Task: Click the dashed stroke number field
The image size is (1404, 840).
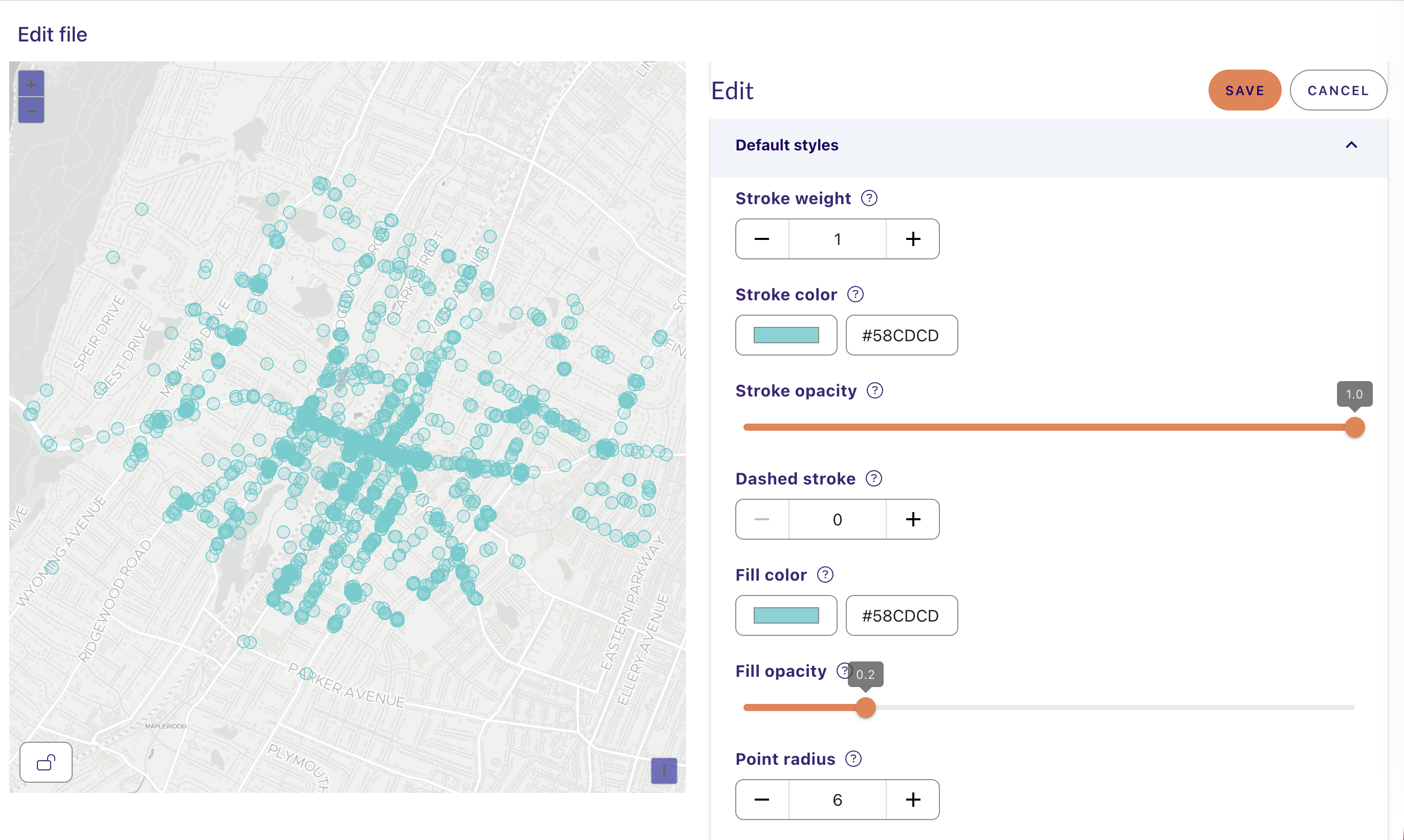Action: (837, 519)
